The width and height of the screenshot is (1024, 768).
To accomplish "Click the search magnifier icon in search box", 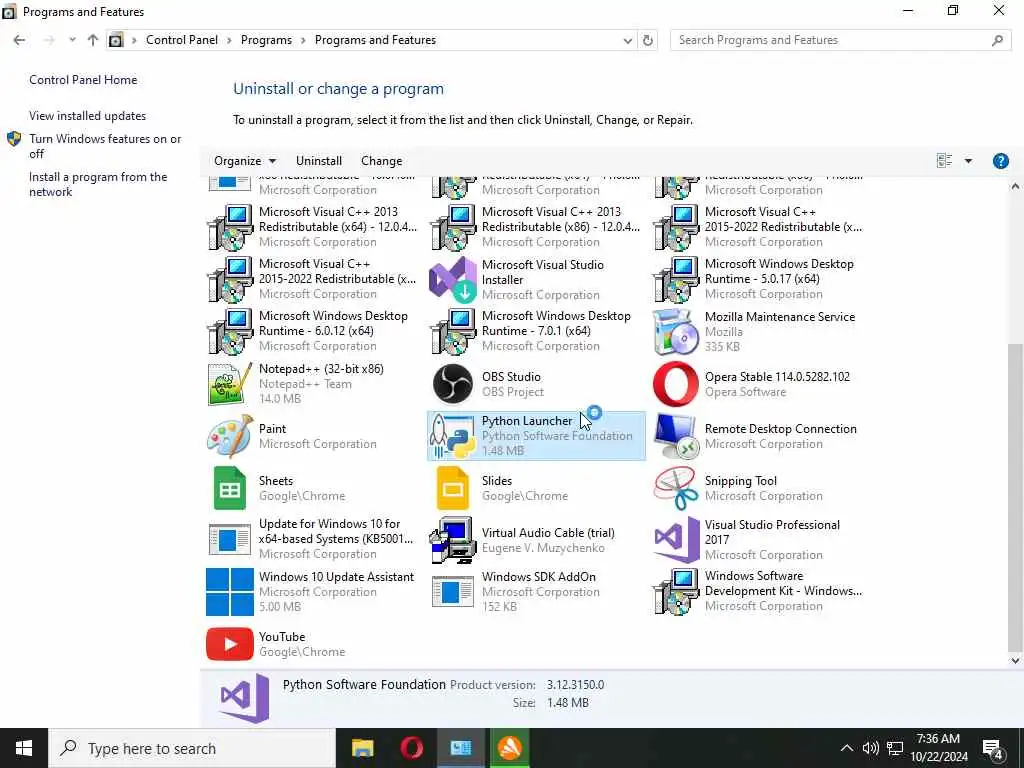I will coord(997,40).
